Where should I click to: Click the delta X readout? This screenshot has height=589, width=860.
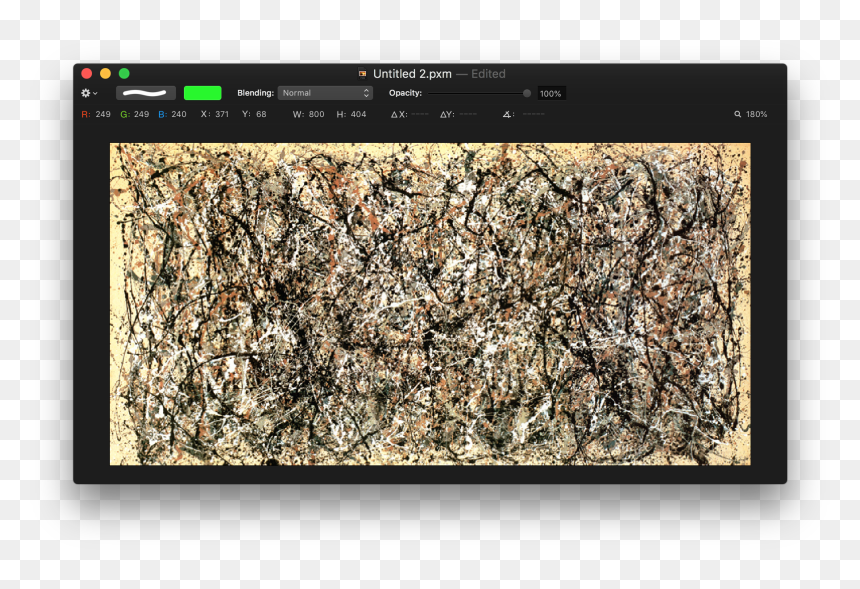pyautogui.click(x=410, y=114)
